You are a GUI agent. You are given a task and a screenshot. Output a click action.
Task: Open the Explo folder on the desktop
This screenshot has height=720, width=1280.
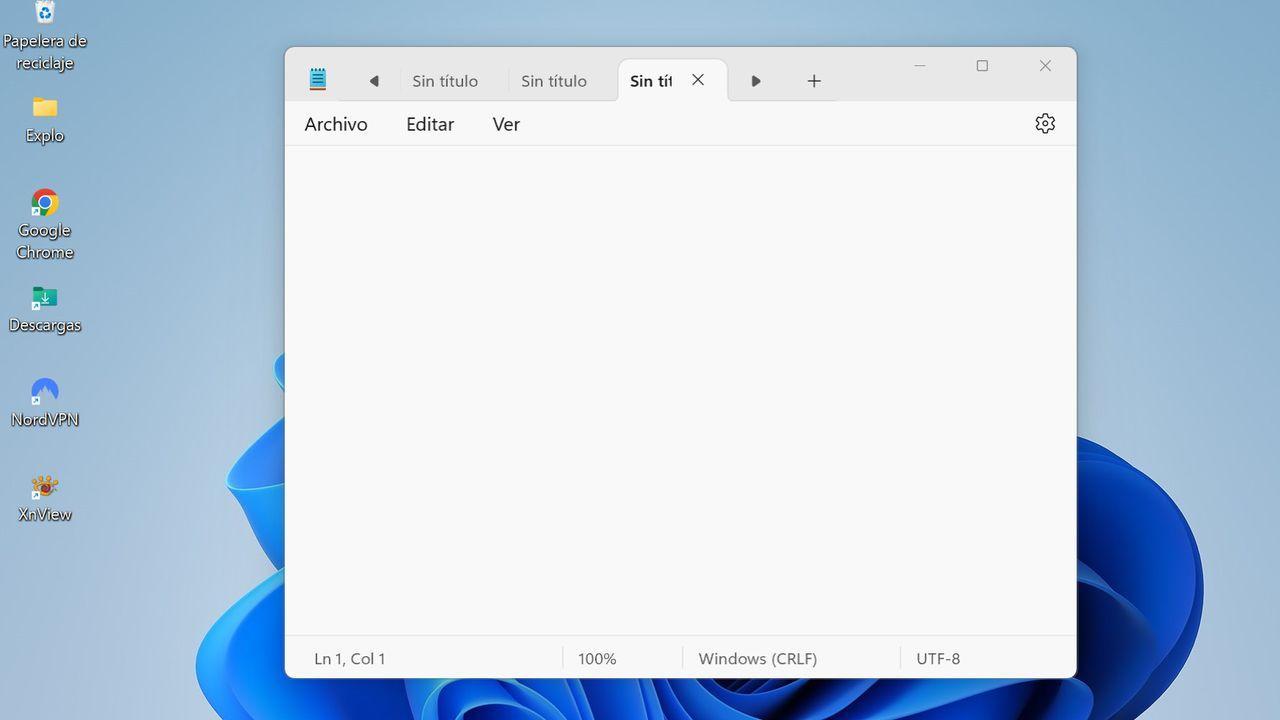pos(44,106)
